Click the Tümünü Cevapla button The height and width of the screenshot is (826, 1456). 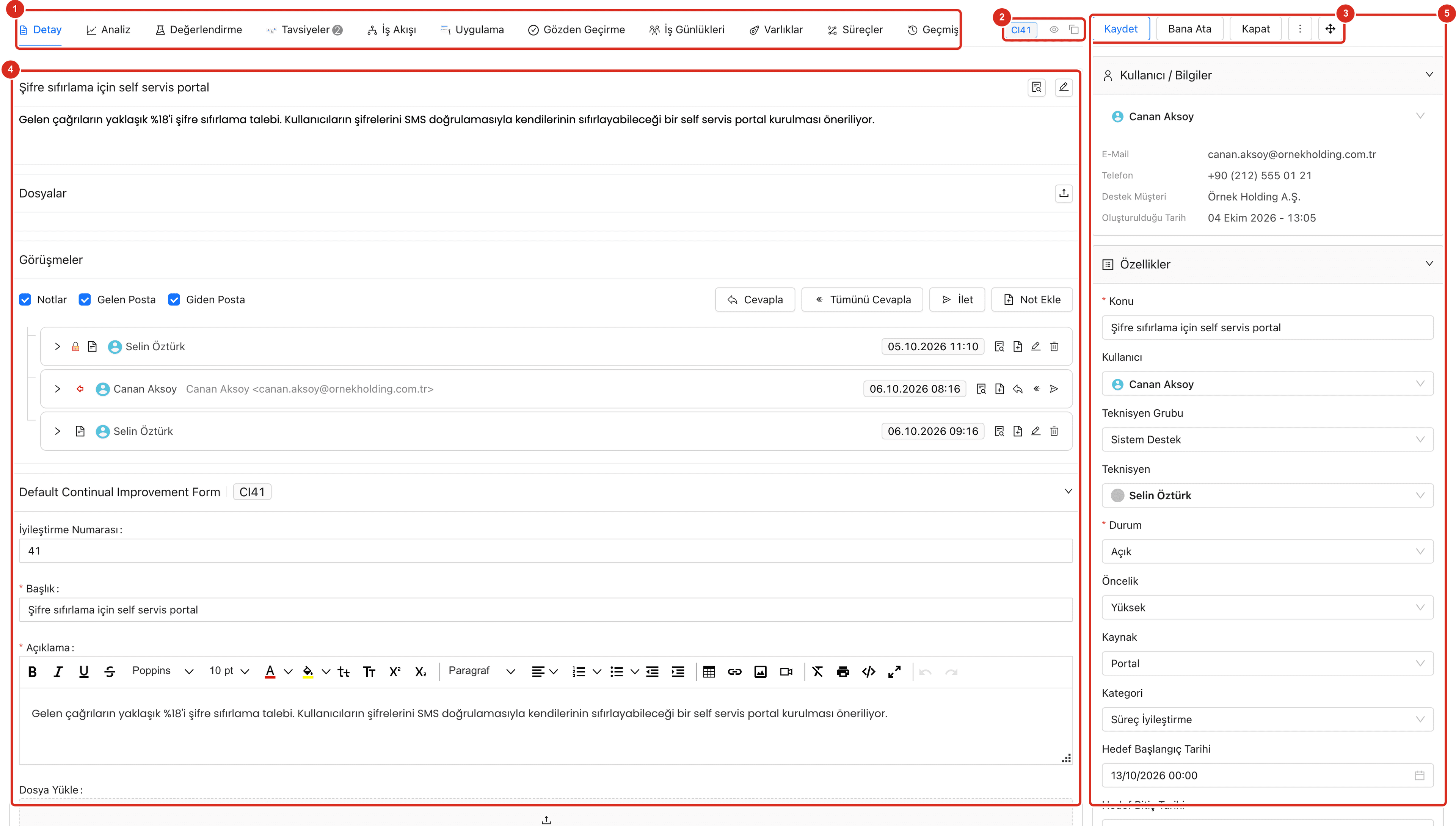tap(862, 299)
